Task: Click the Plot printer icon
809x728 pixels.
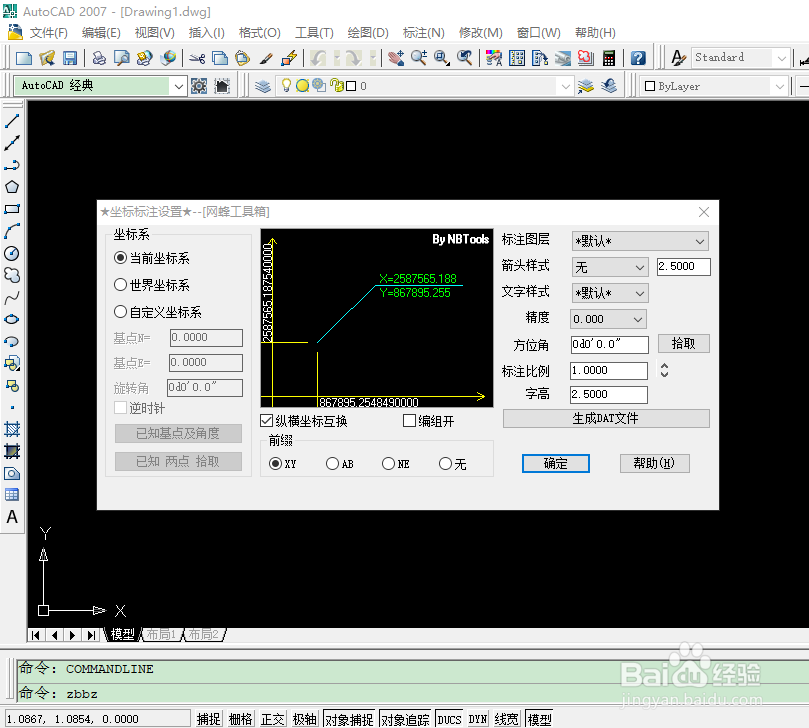Action: click(x=99, y=58)
